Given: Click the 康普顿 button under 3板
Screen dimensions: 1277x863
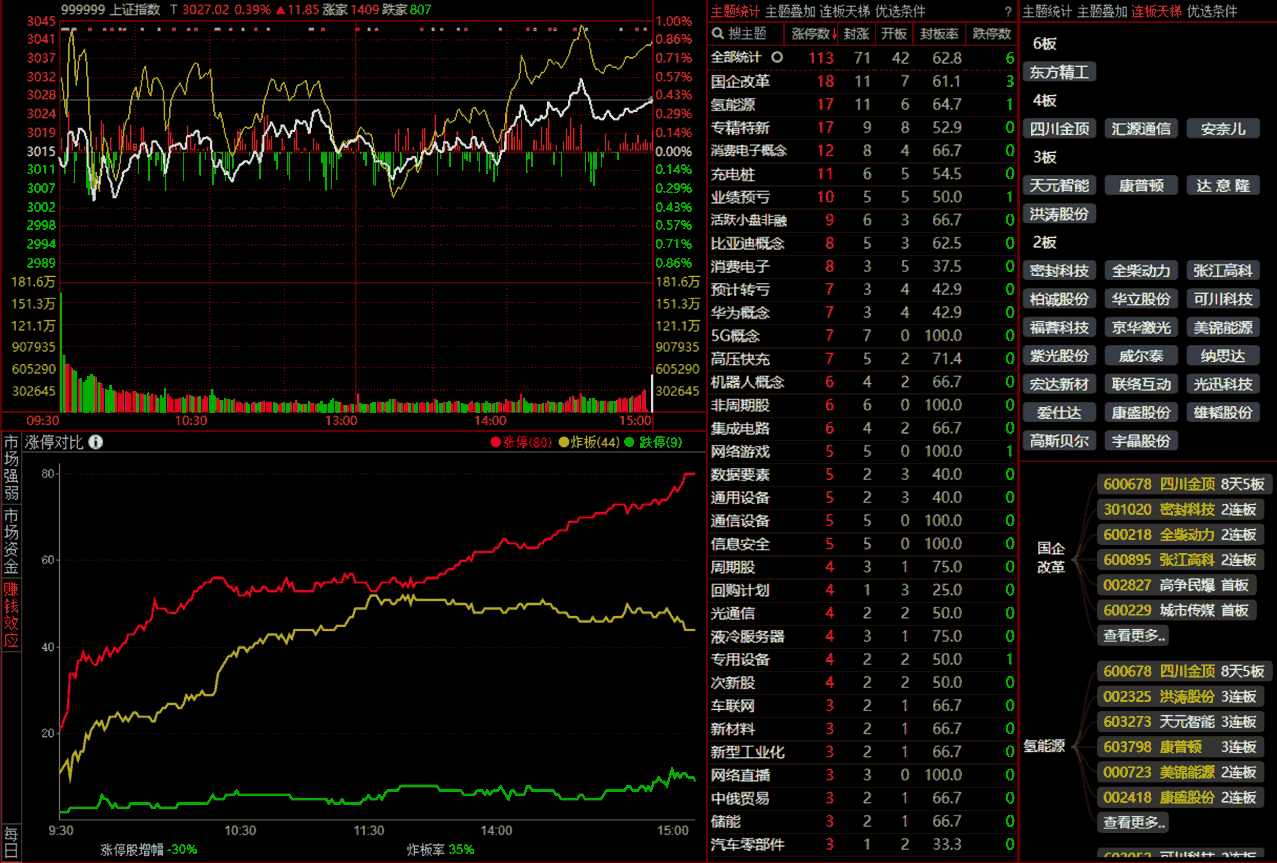Looking at the screenshot, I should (1141, 186).
